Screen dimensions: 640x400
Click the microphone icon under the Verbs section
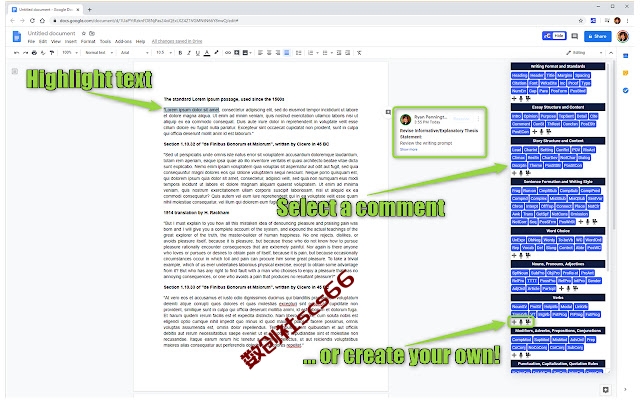(521, 322)
